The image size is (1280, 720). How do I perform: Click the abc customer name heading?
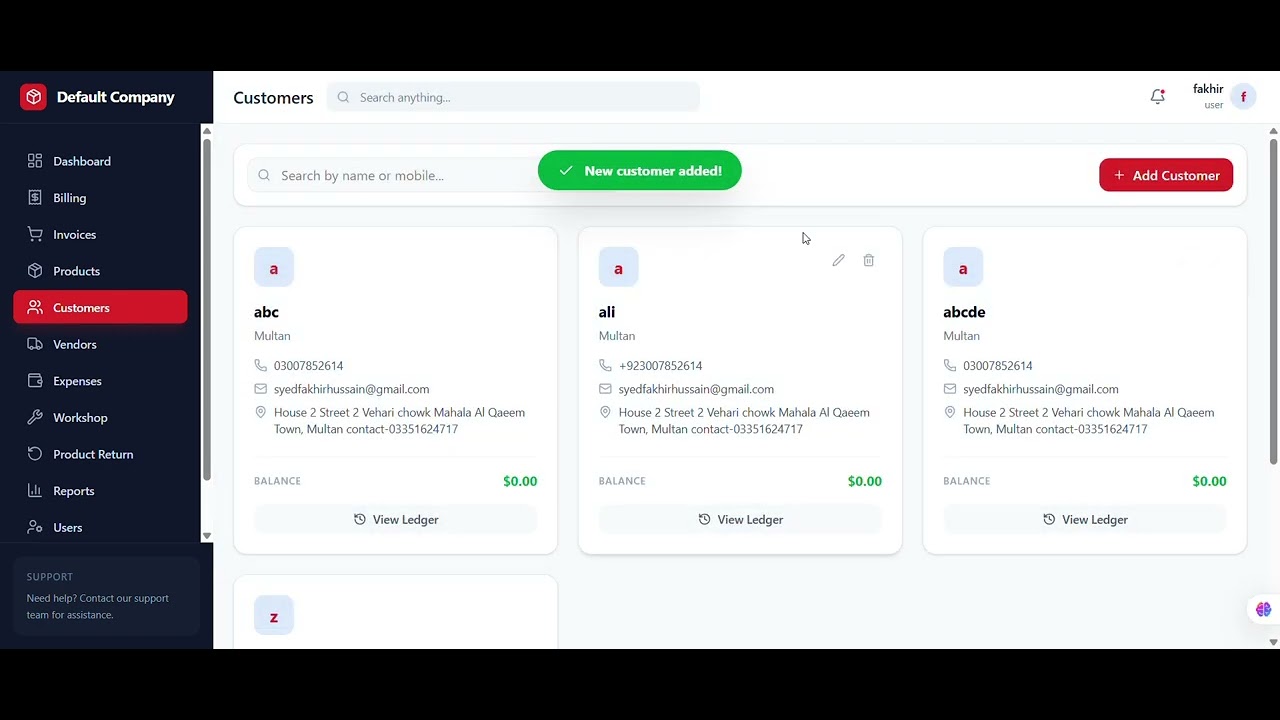[x=266, y=312]
